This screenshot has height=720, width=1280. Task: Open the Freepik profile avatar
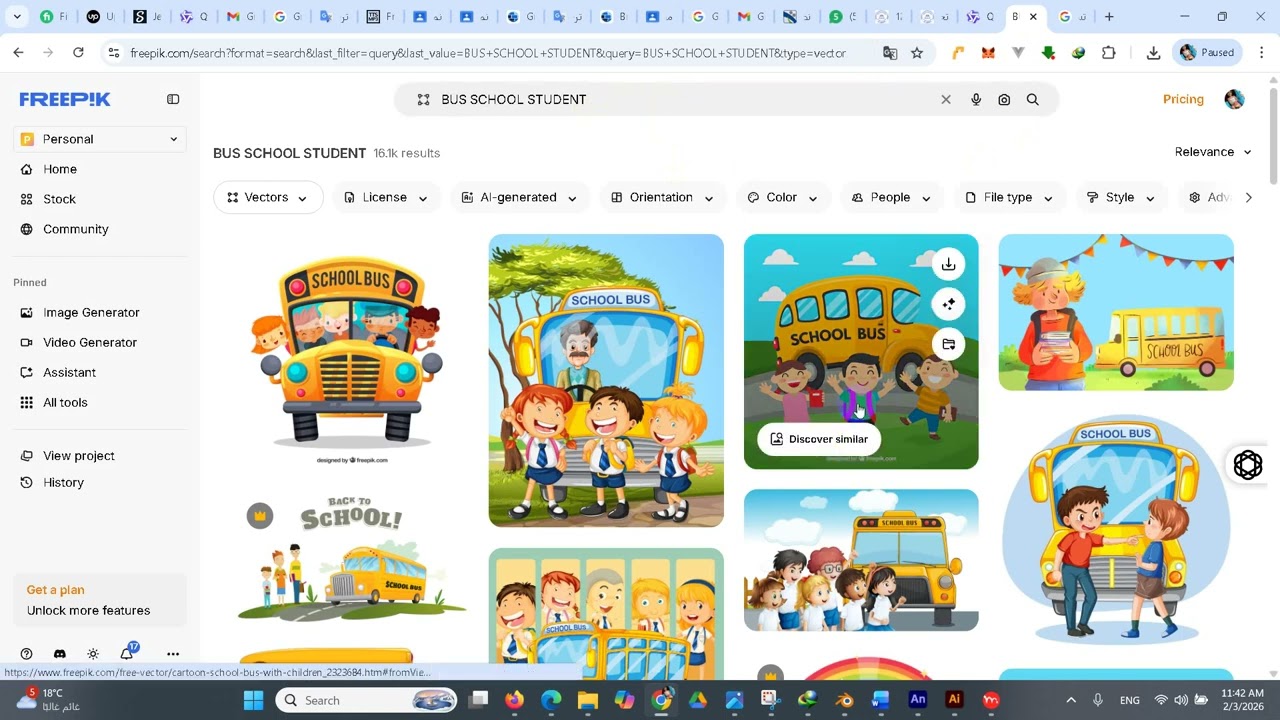pyautogui.click(x=1234, y=99)
